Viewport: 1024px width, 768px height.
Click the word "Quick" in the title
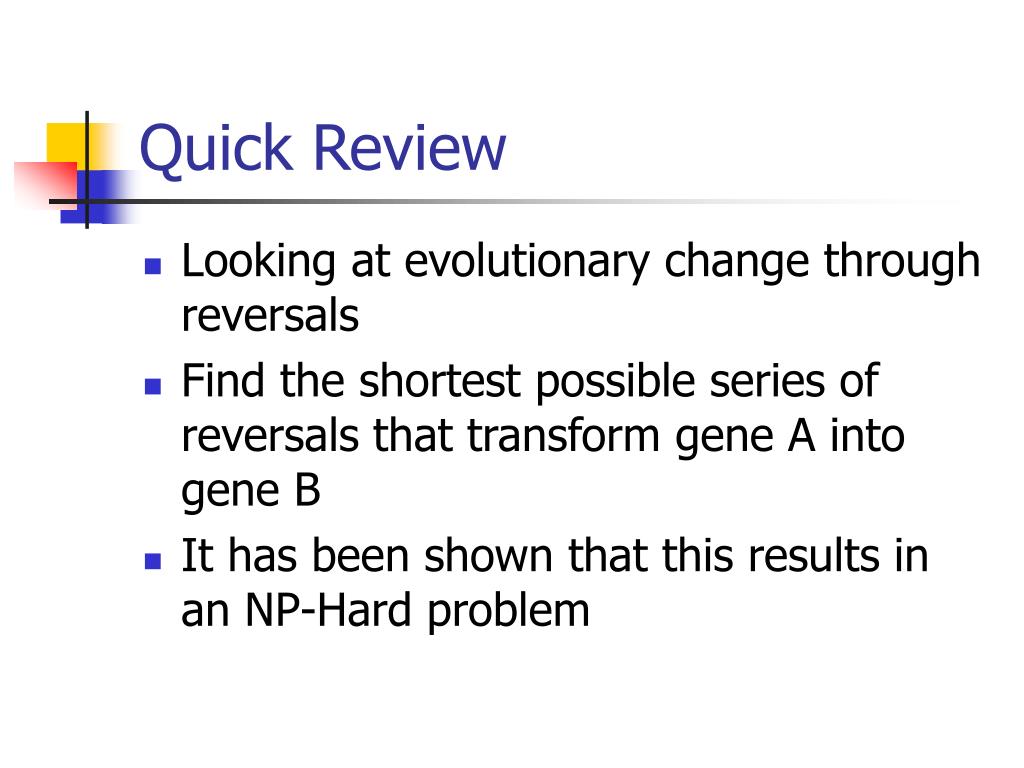click(x=216, y=150)
